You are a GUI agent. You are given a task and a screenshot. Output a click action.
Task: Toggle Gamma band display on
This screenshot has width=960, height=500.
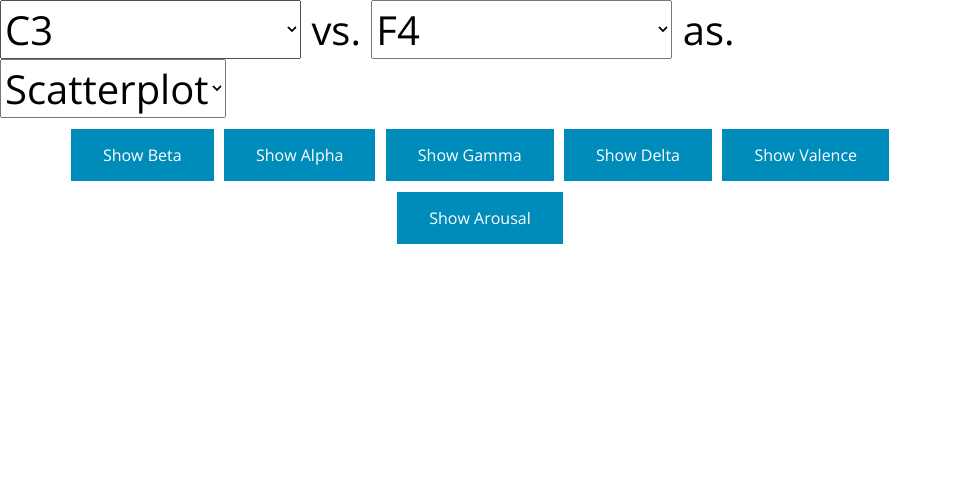click(469, 155)
